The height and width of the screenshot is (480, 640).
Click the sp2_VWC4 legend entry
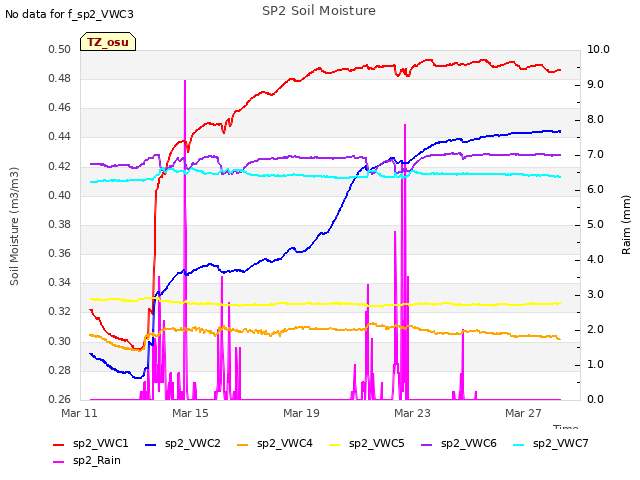click(x=275, y=444)
